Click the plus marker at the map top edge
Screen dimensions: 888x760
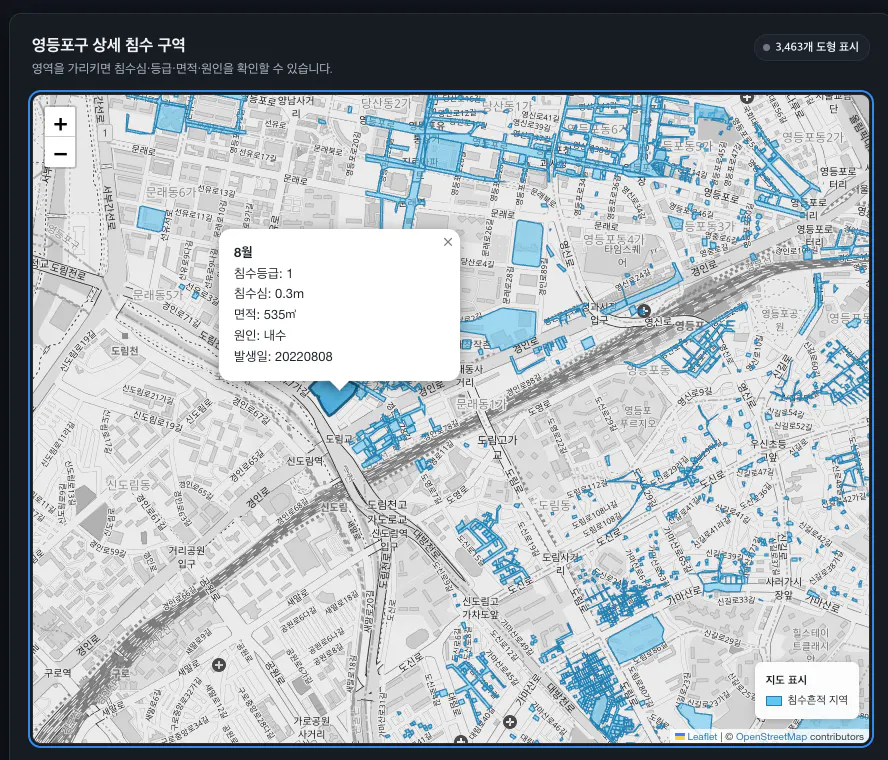click(747, 97)
